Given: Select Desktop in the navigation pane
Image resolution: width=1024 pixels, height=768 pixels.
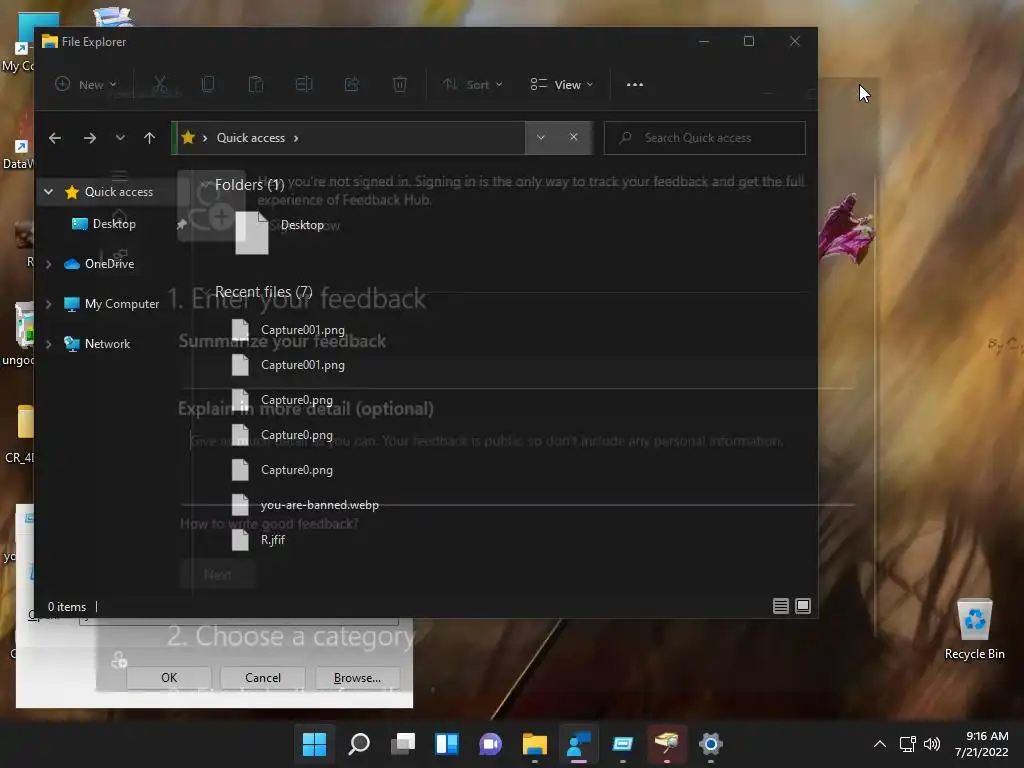Looking at the screenshot, I should 114,224.
